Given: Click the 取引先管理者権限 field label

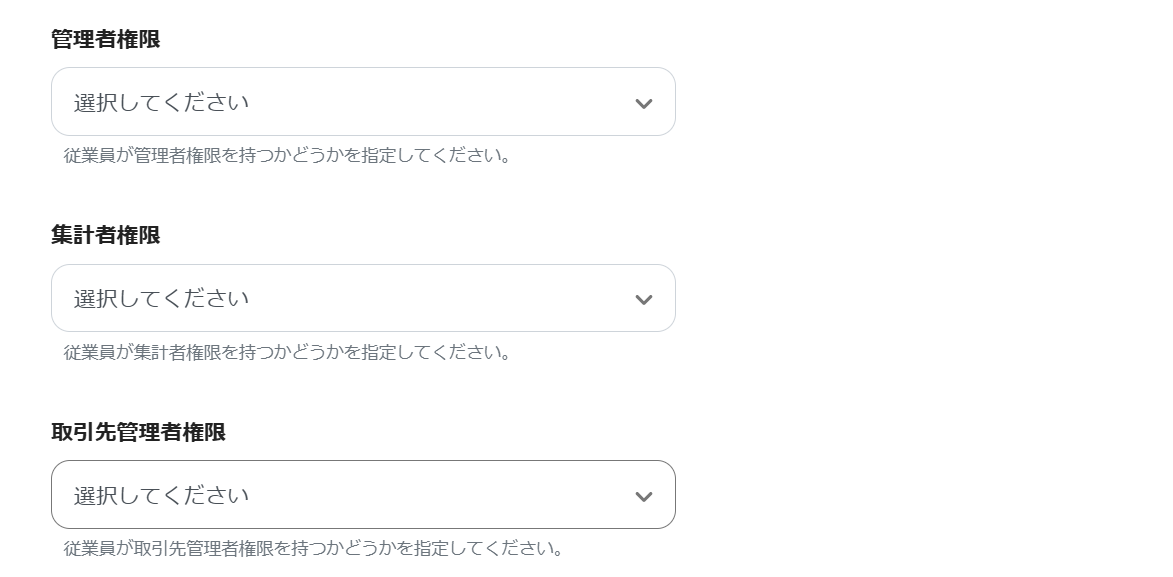Looking at the screenshot, I should pos(138,432).
